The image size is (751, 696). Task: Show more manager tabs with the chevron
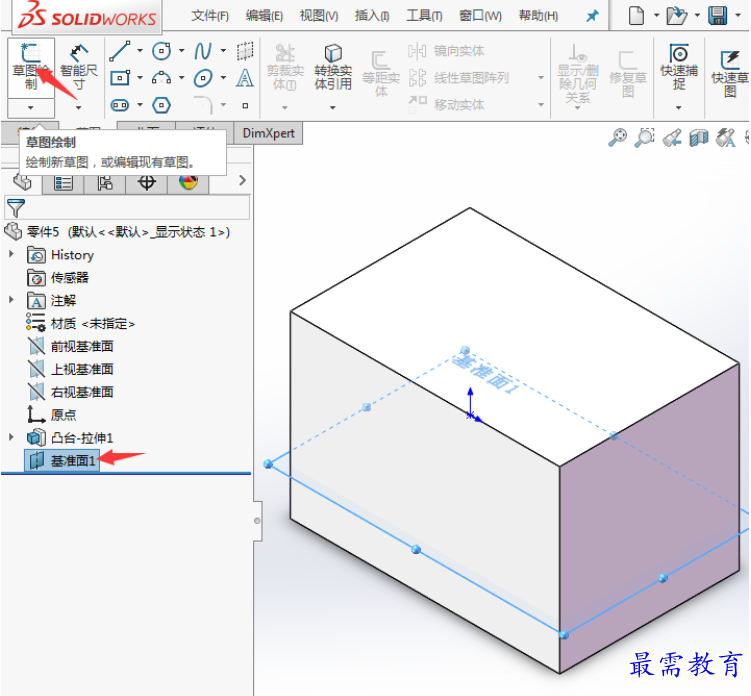242,181
